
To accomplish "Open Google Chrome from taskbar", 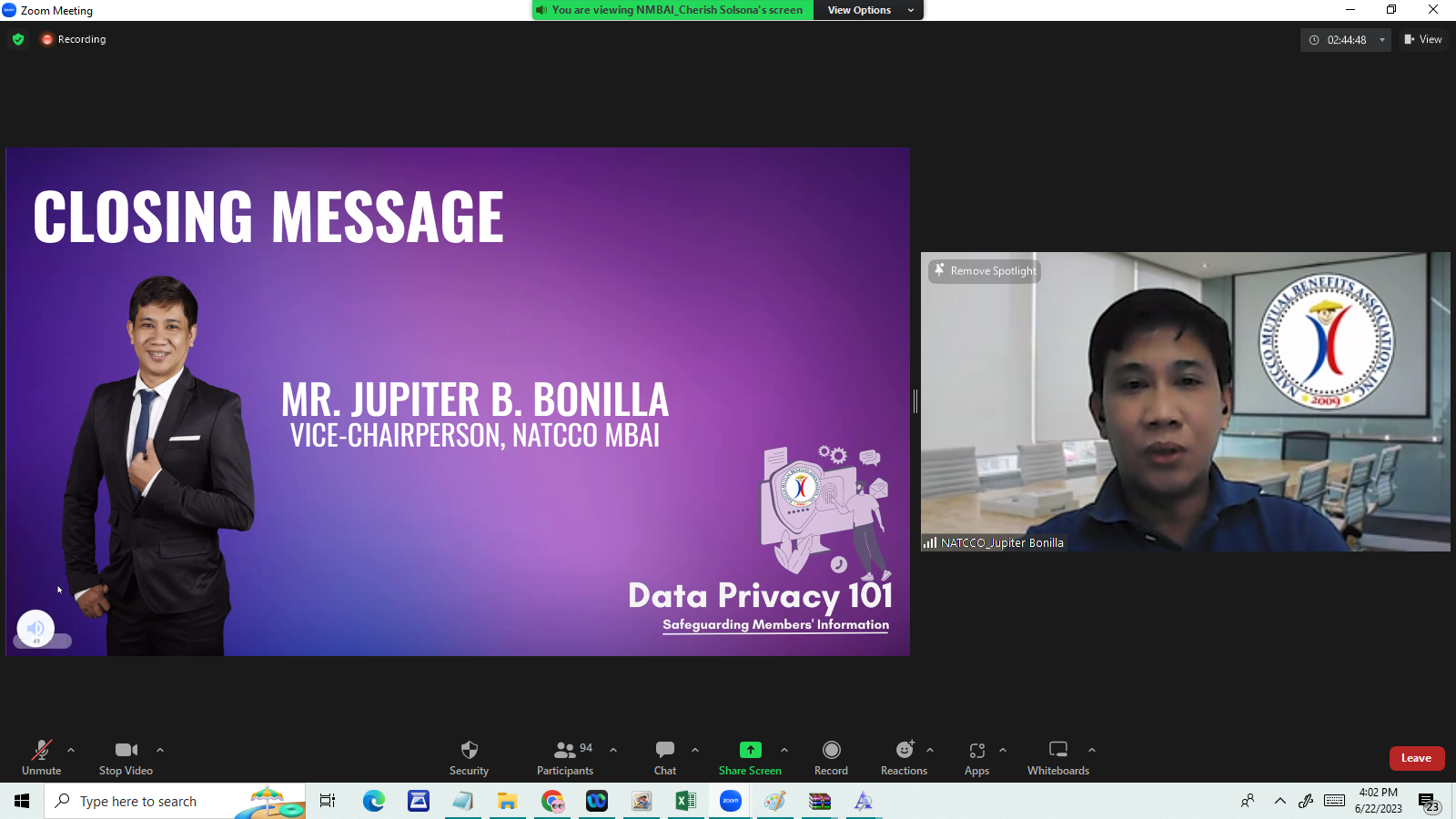I will (552, 801).
